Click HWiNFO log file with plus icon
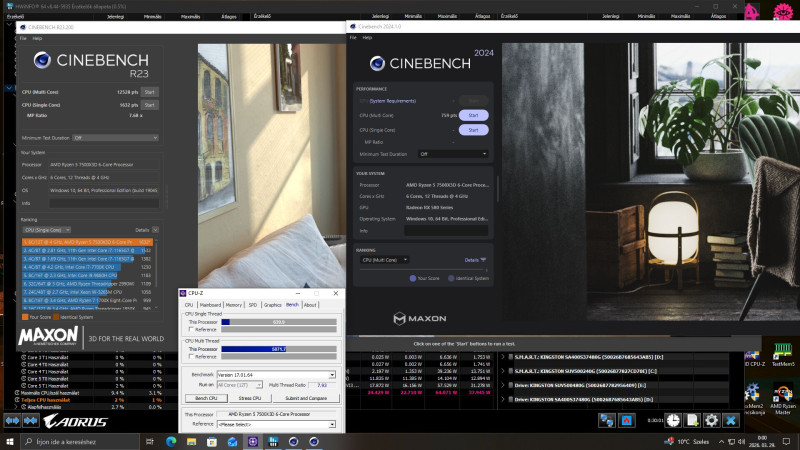This screenshot has height=450, width=800. (692, 420)
